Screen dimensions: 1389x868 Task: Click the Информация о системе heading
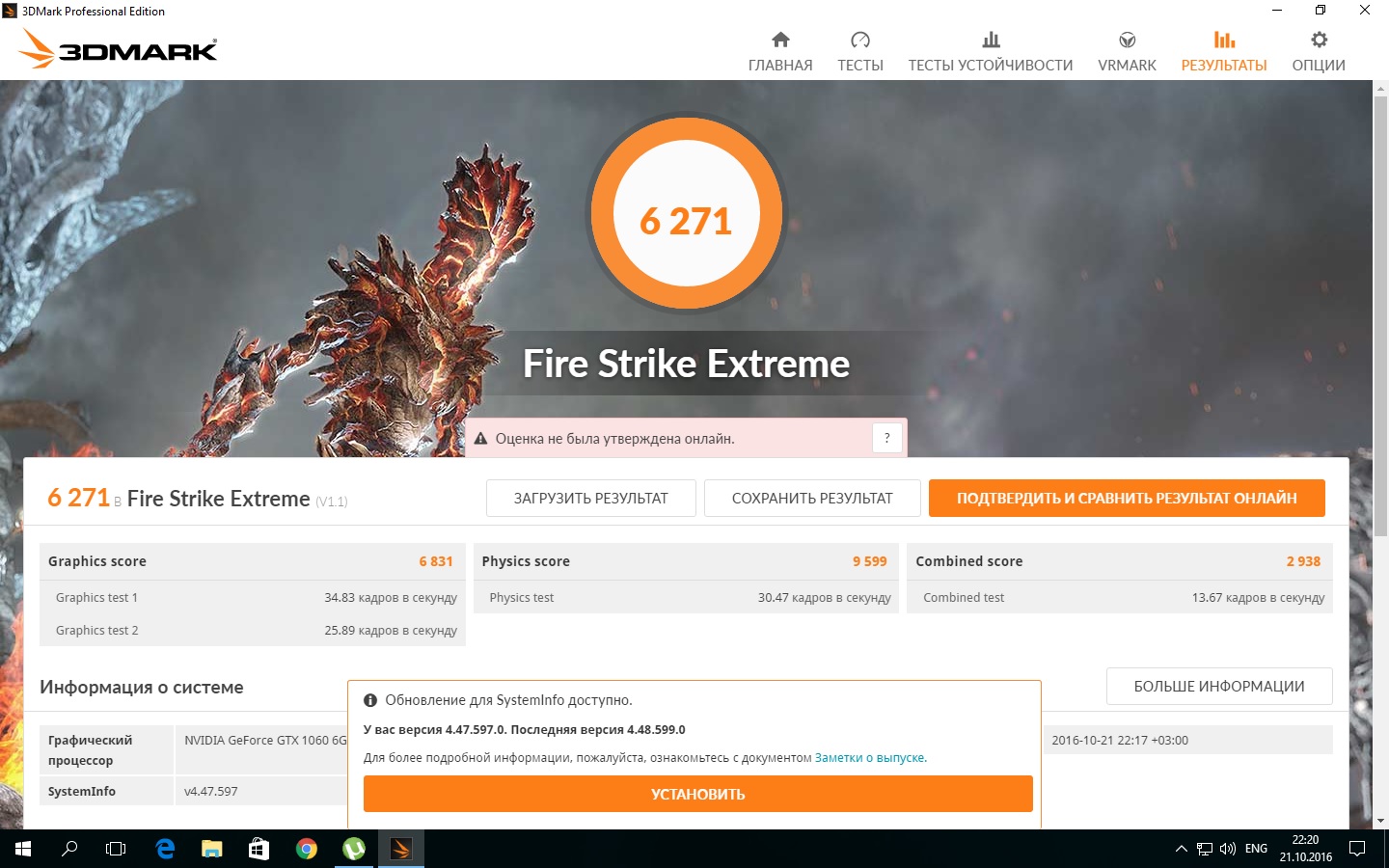pyautogui.click(x=142, y=688)
